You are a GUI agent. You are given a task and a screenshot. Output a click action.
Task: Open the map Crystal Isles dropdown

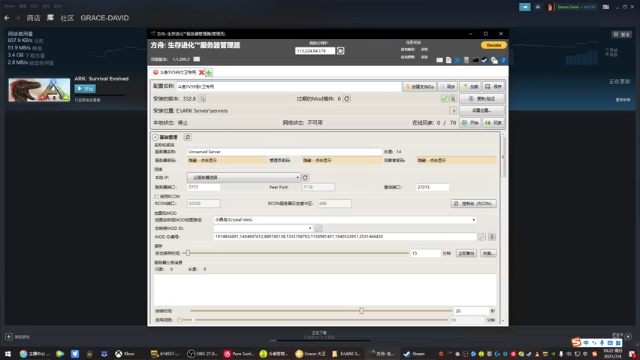(x=345, y=220)
